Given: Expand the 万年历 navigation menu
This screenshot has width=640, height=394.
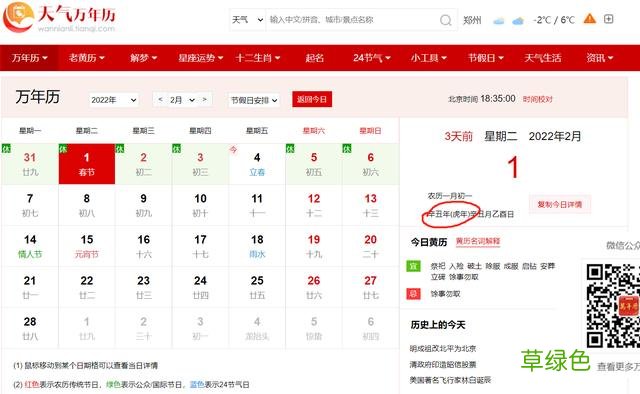Looking at the screenshot, I should 29,58.
